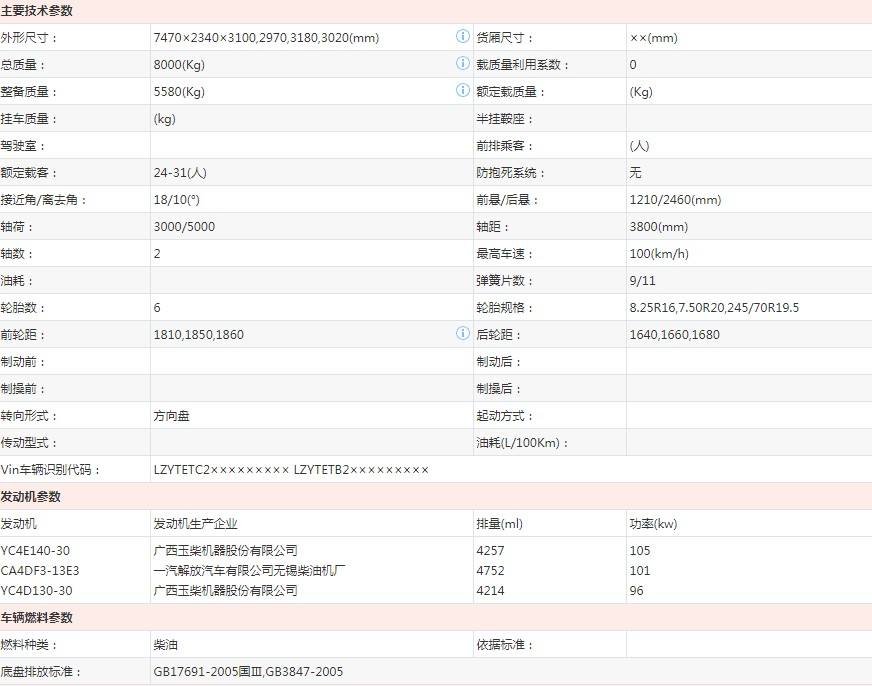Select wheelbase value 3800(mm)
Image resolution: width=872 pixels, height=686 pixels.
658,227
